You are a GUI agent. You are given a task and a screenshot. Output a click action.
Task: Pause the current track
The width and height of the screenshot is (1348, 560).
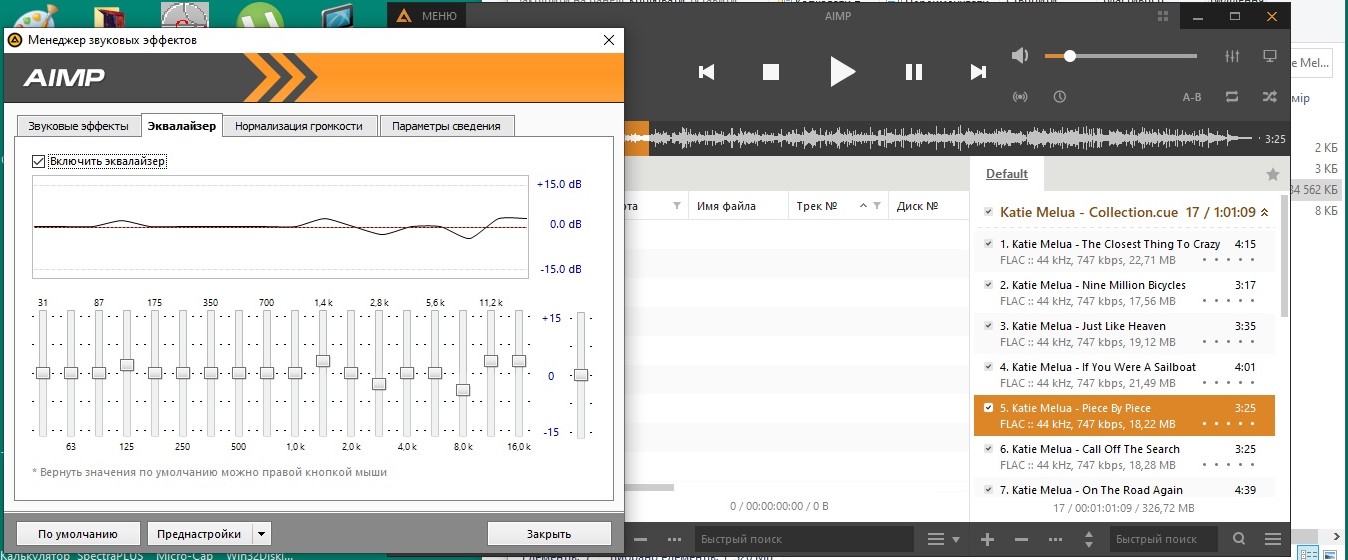913,72
